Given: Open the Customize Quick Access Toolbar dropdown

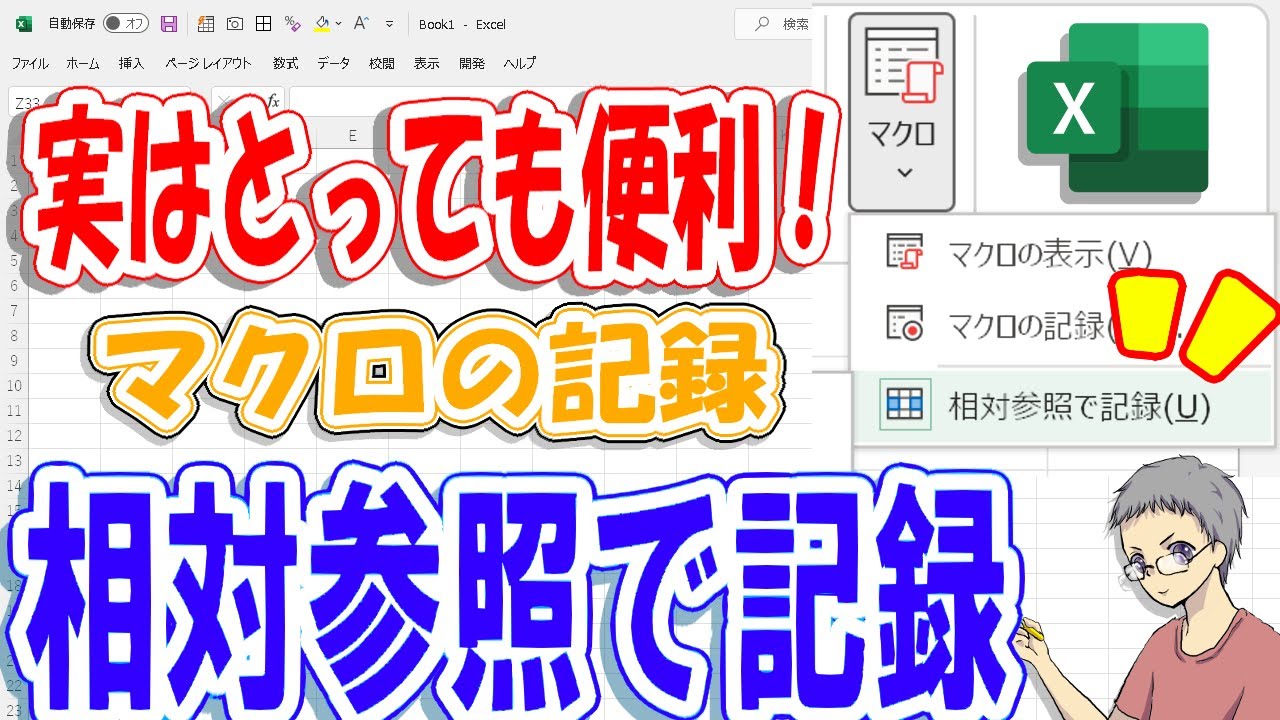Looking at the screenshot, I should tap(389, 24).
